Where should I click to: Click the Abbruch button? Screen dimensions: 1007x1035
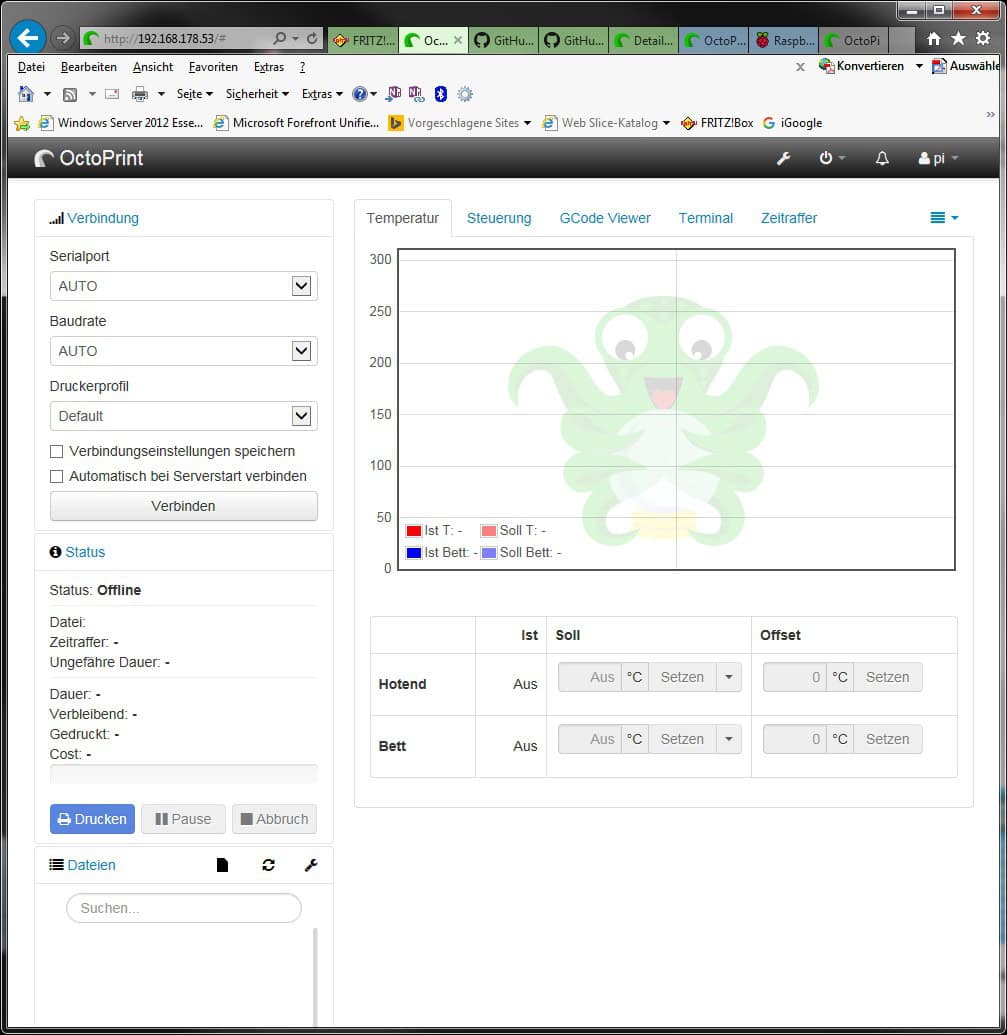[275, 819]
